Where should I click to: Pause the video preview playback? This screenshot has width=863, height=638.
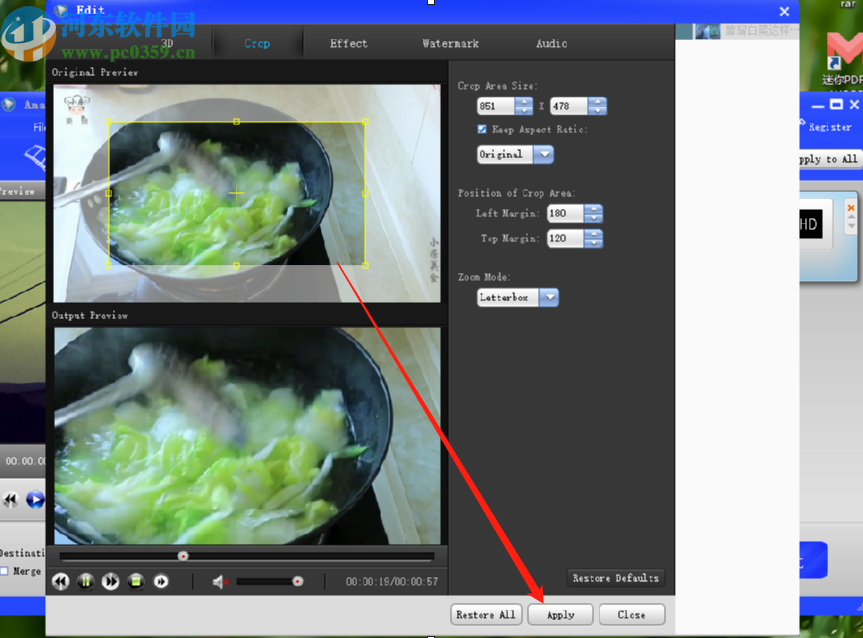click(x=86, y=581)
